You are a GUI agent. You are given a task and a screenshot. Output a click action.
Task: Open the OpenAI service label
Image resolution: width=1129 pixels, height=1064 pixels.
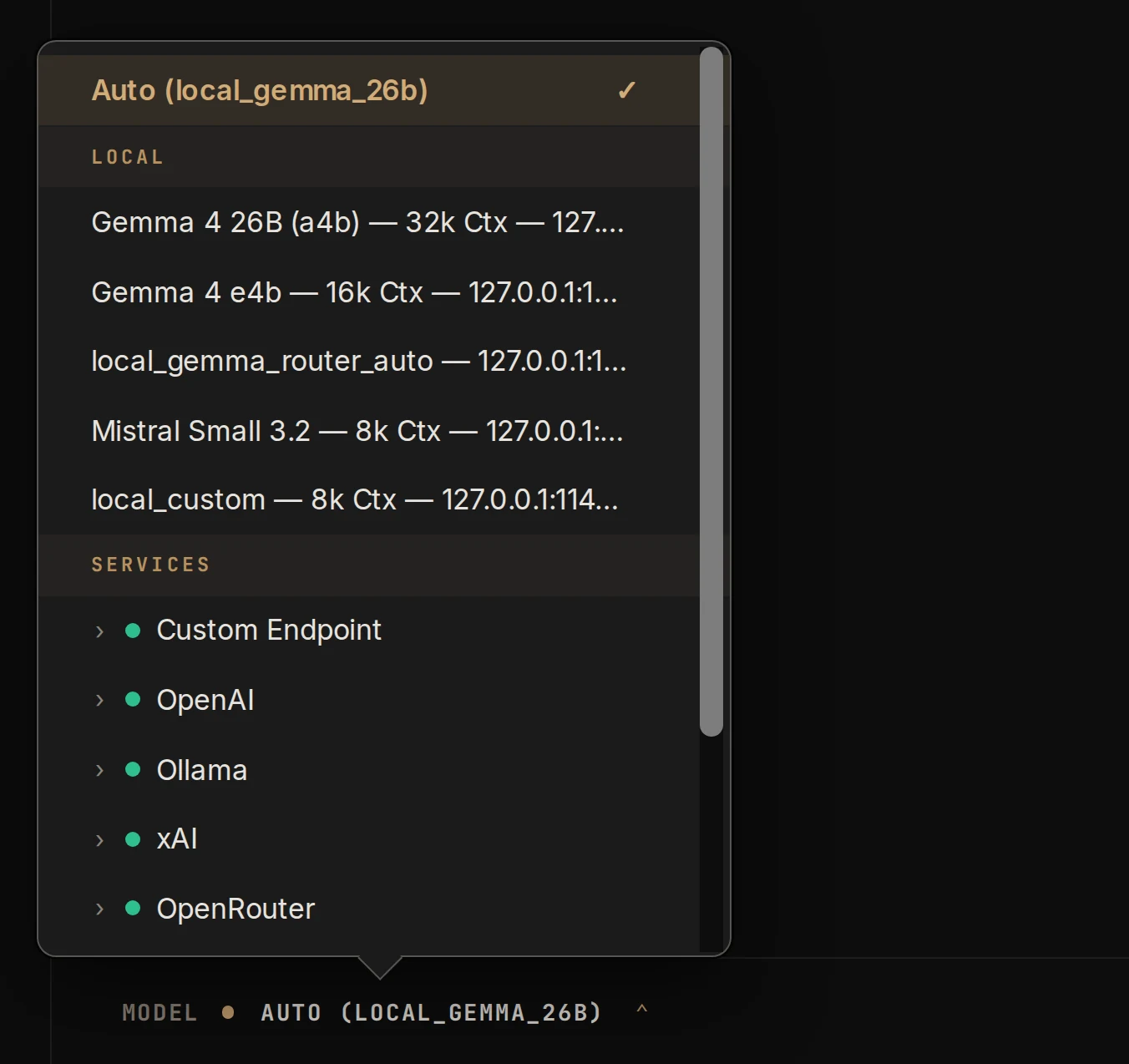click(x=205, y=700)
